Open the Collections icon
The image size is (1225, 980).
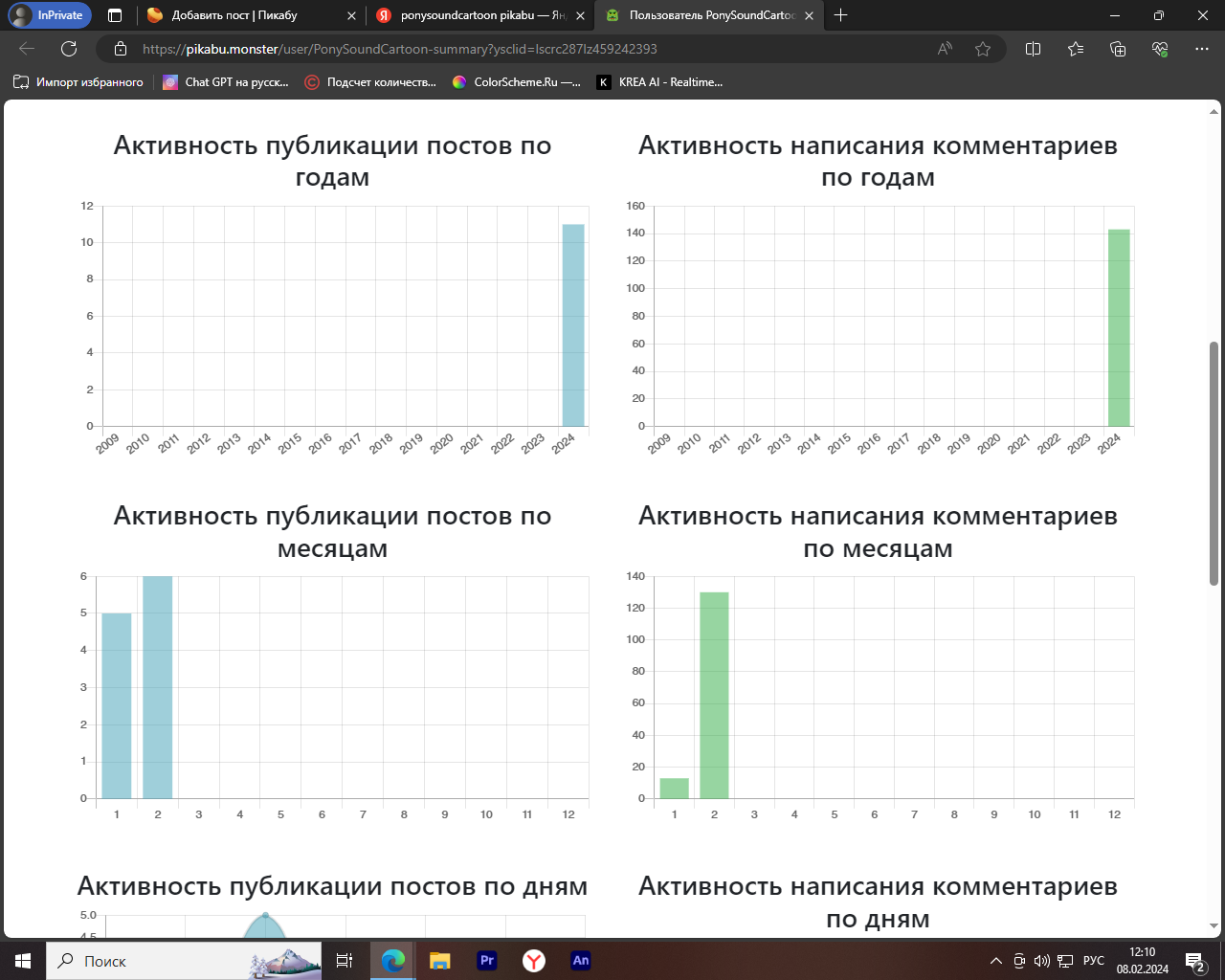pyautogui.click(x=1118, y=49)
